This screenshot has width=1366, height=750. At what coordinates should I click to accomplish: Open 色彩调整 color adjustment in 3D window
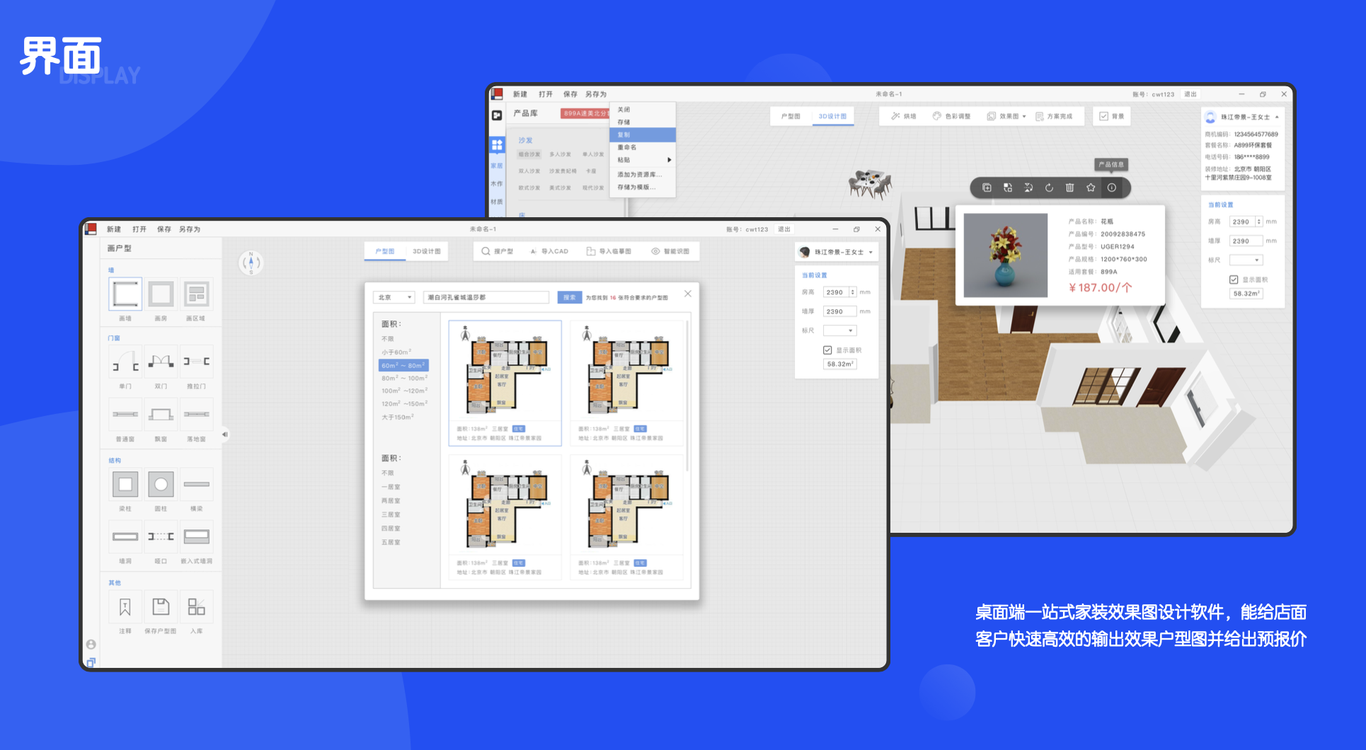(951, 116)
